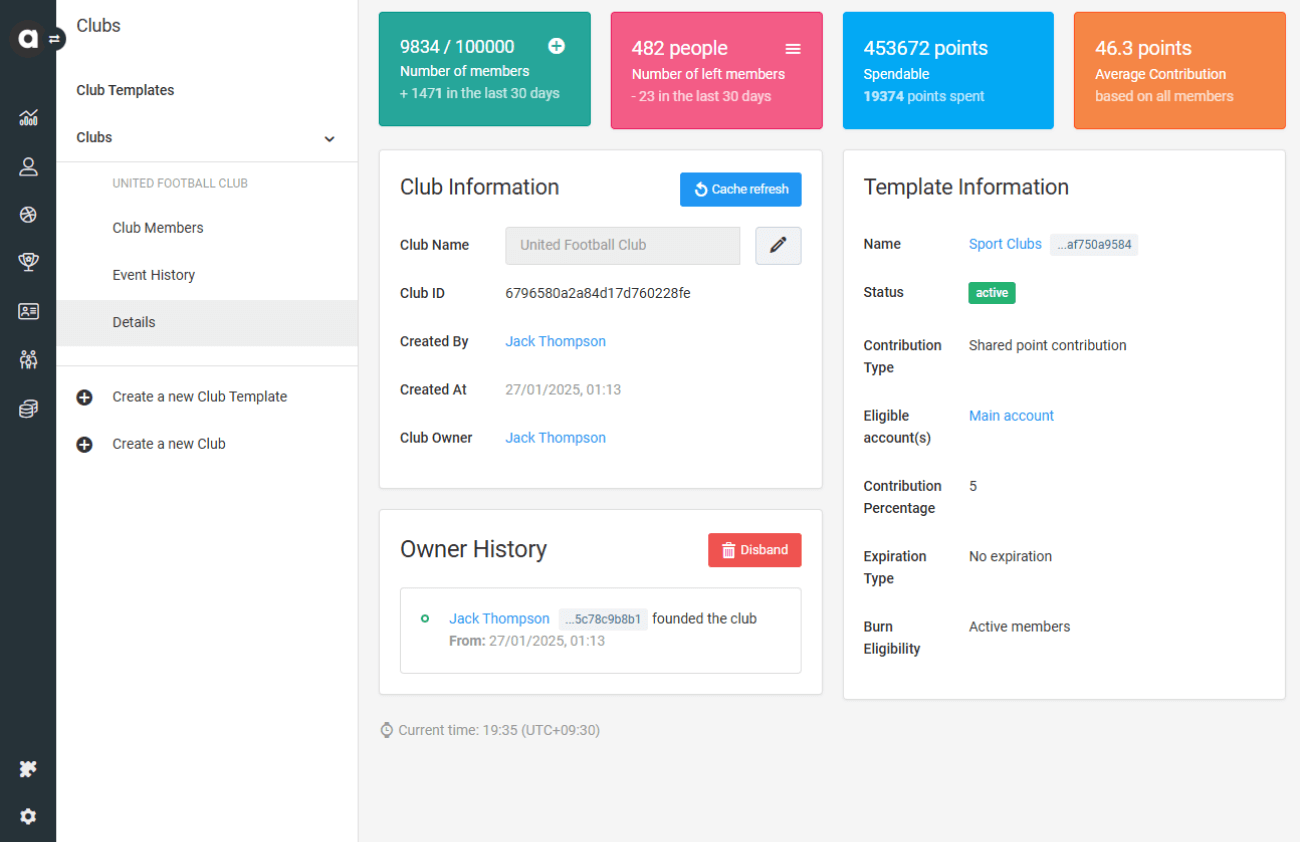Open the Sport Clubs template link
The width and height of the screenshot is (1300, 842).
pyautogui.click(x=1005, y=244)
